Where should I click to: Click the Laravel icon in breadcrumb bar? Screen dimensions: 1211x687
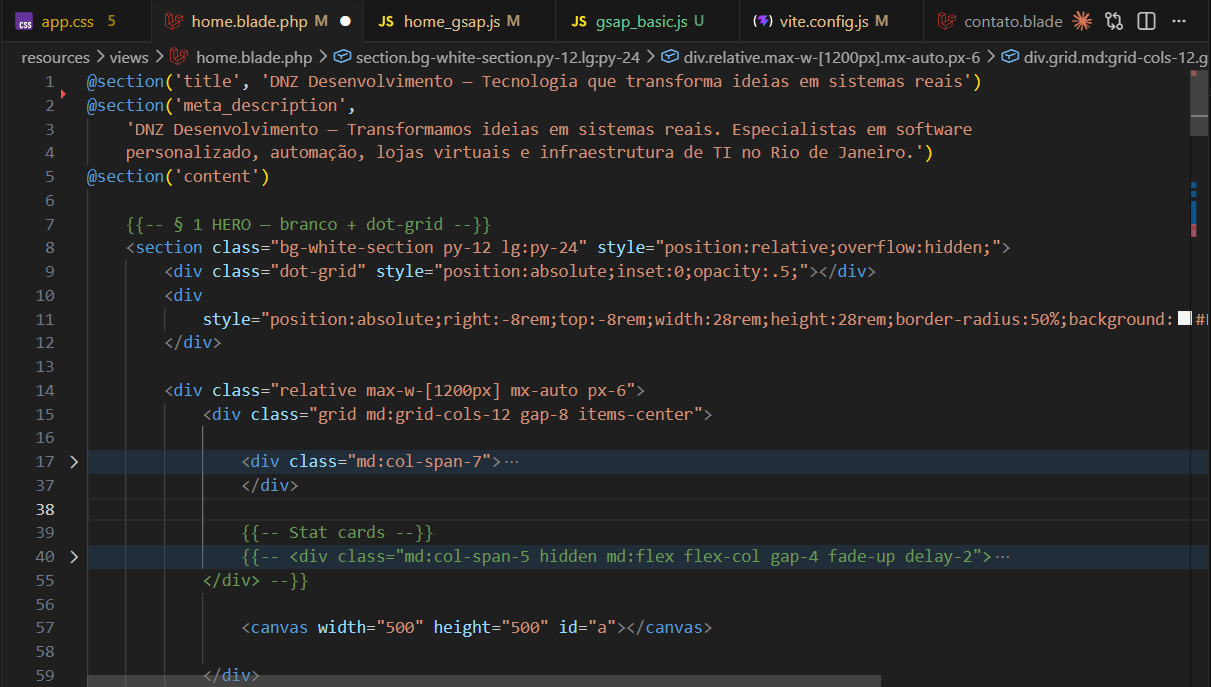(179, 57)
